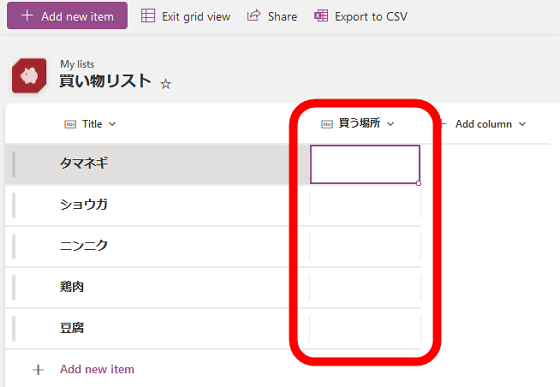Click the Share command
This screenshot has height=387, width=560.
point(272,16)
